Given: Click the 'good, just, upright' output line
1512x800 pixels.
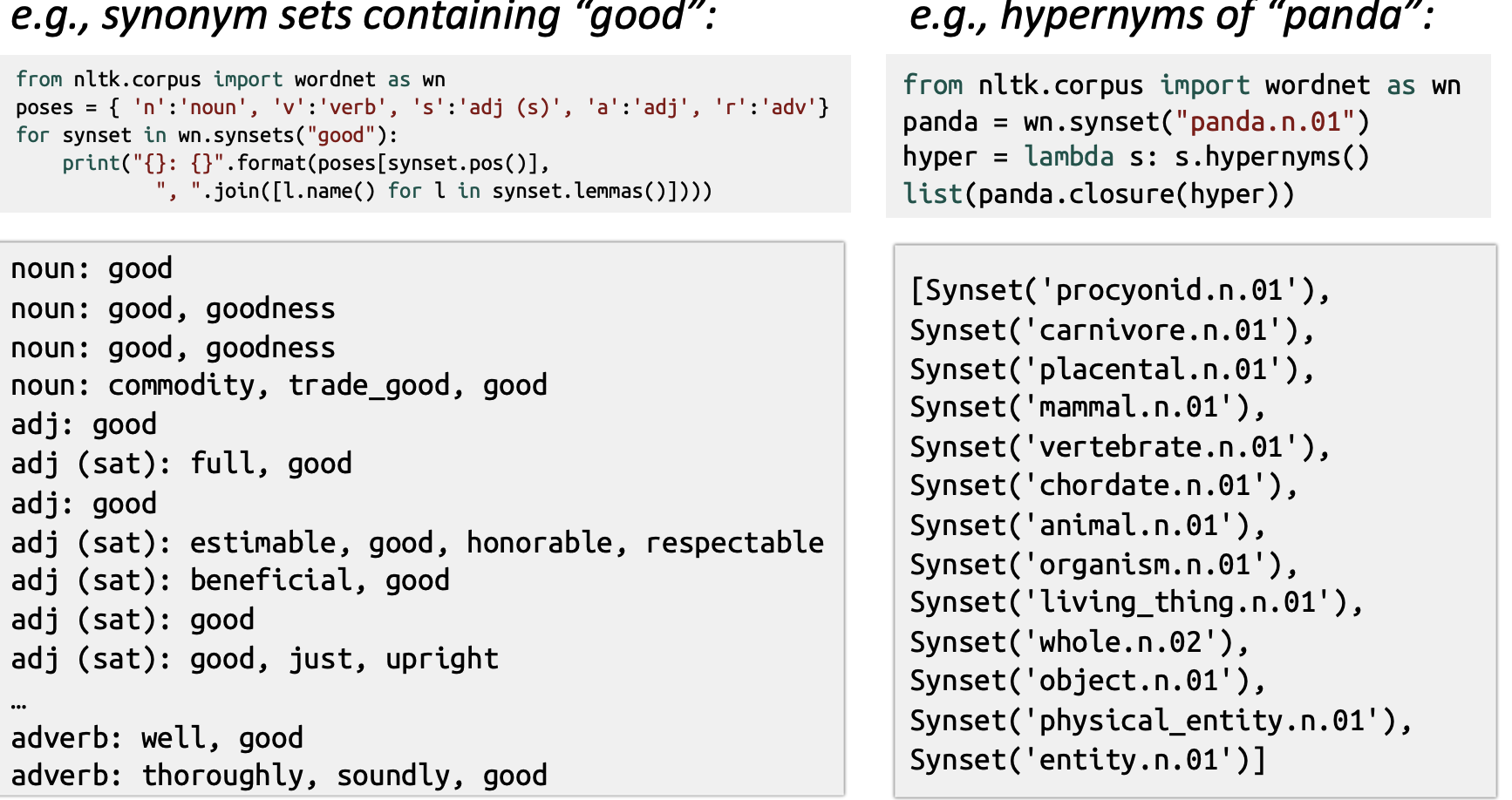Looking at the screenshot, I should pyautogui.click(x=255, y=660).
